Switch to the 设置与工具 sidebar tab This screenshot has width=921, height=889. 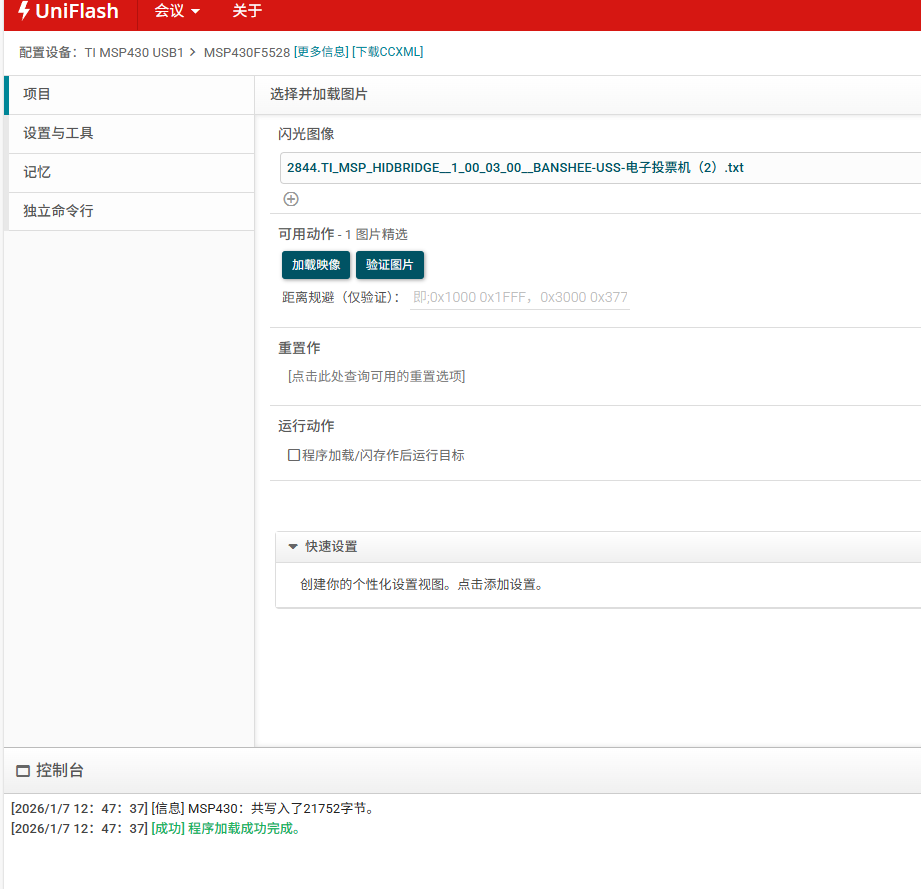(x=130, y=133)
